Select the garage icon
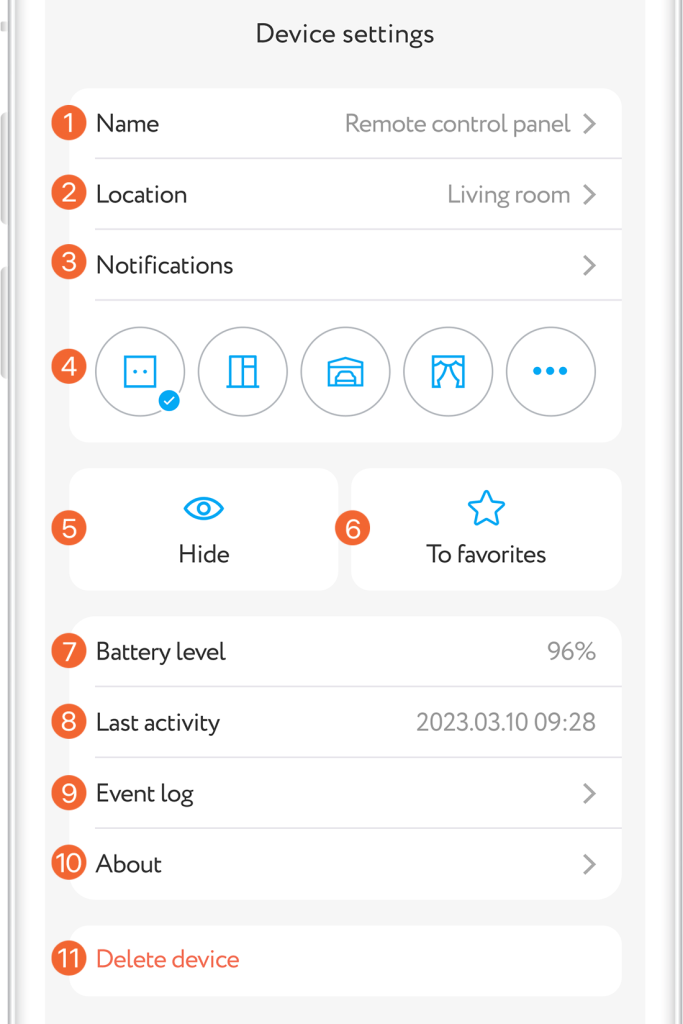 [x=345, y=371]
